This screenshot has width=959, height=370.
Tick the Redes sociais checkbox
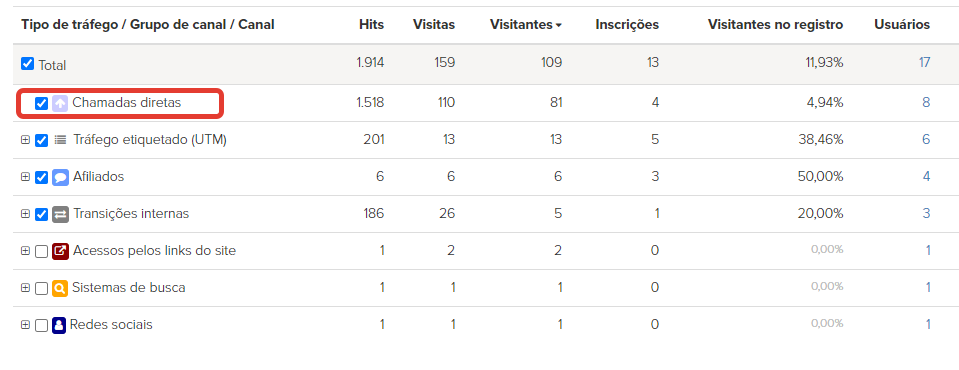[x=42, y=325]
